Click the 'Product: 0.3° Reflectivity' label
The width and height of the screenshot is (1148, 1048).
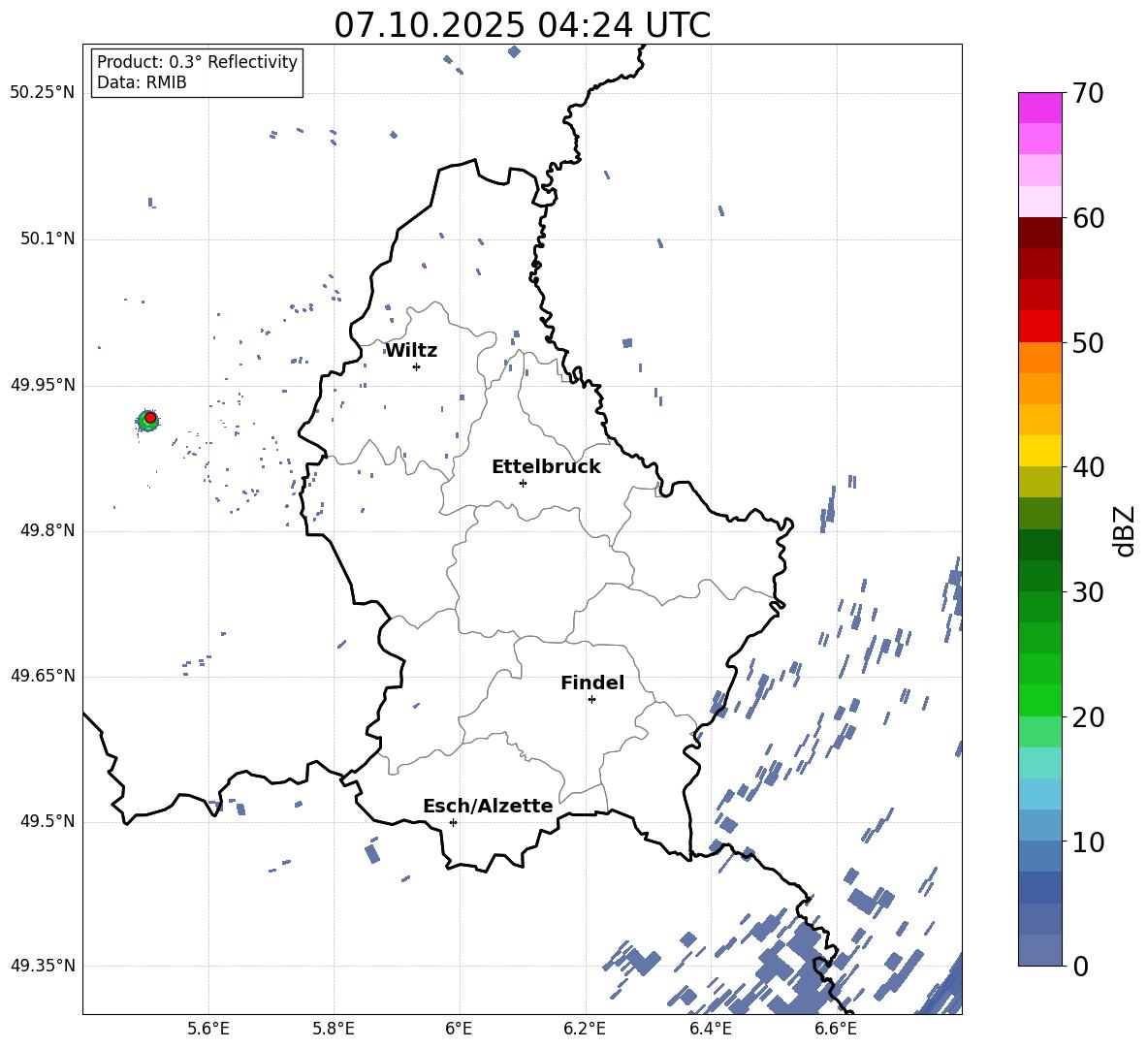tap(197, 62)
